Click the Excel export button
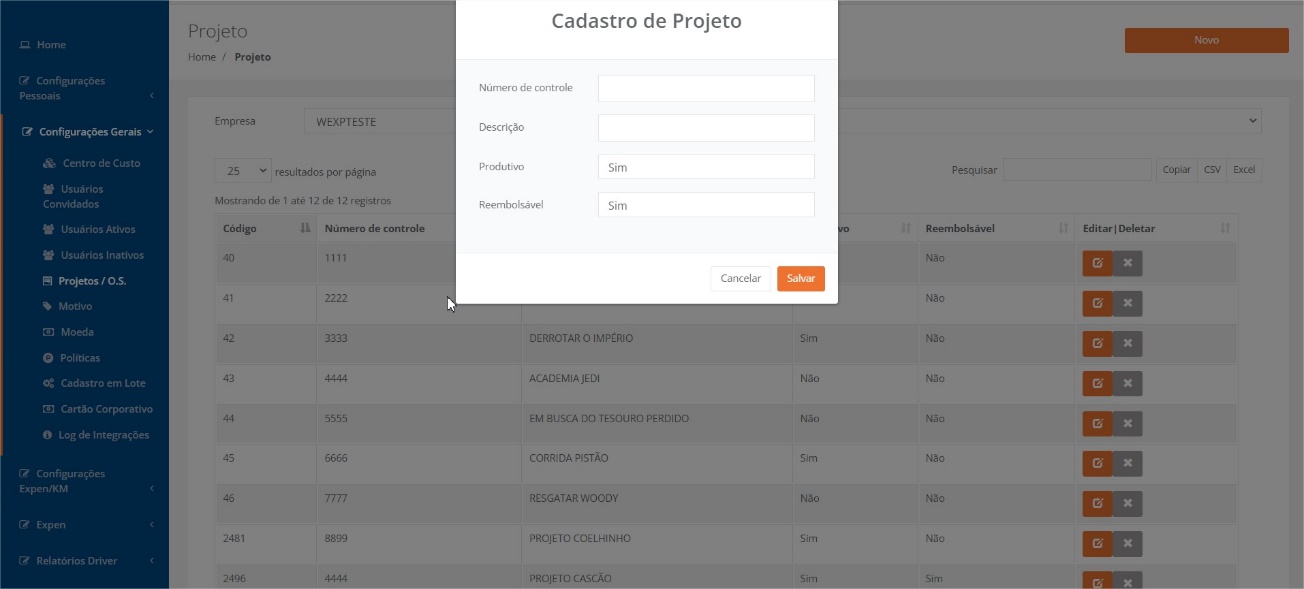Image resolution: width=1304 pixels, height=589 pixels. 1244,170
